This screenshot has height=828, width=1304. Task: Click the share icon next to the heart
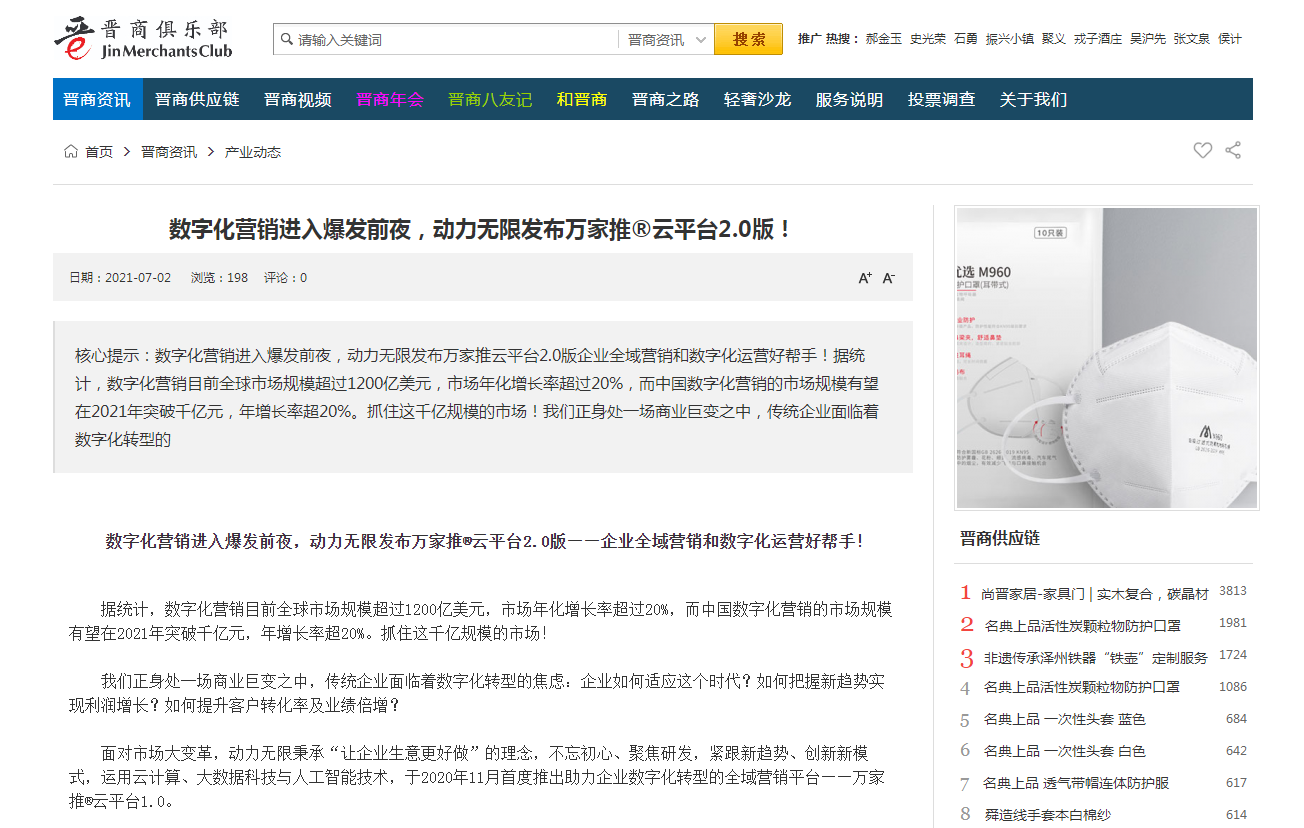[1233, 150]
